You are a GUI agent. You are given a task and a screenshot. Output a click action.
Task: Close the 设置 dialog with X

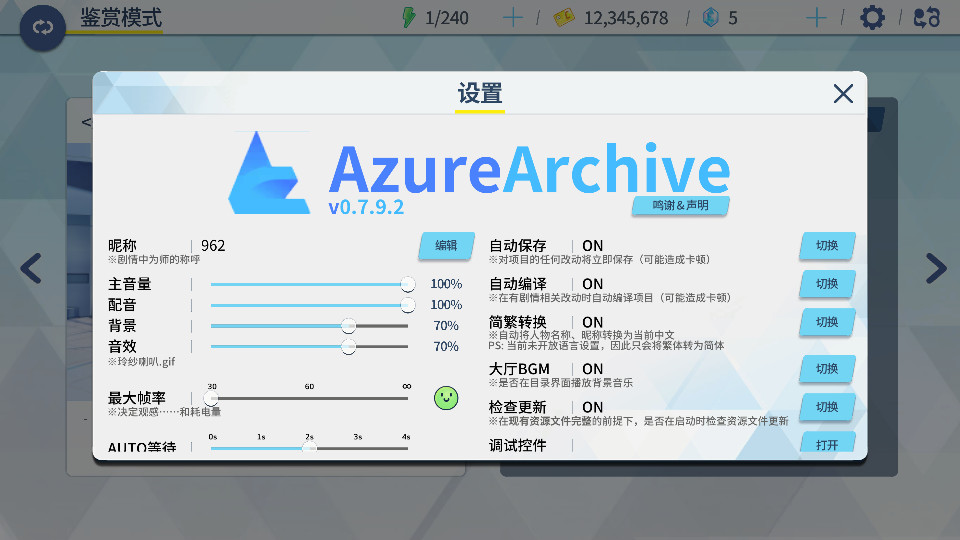click(x=843, y=94)
